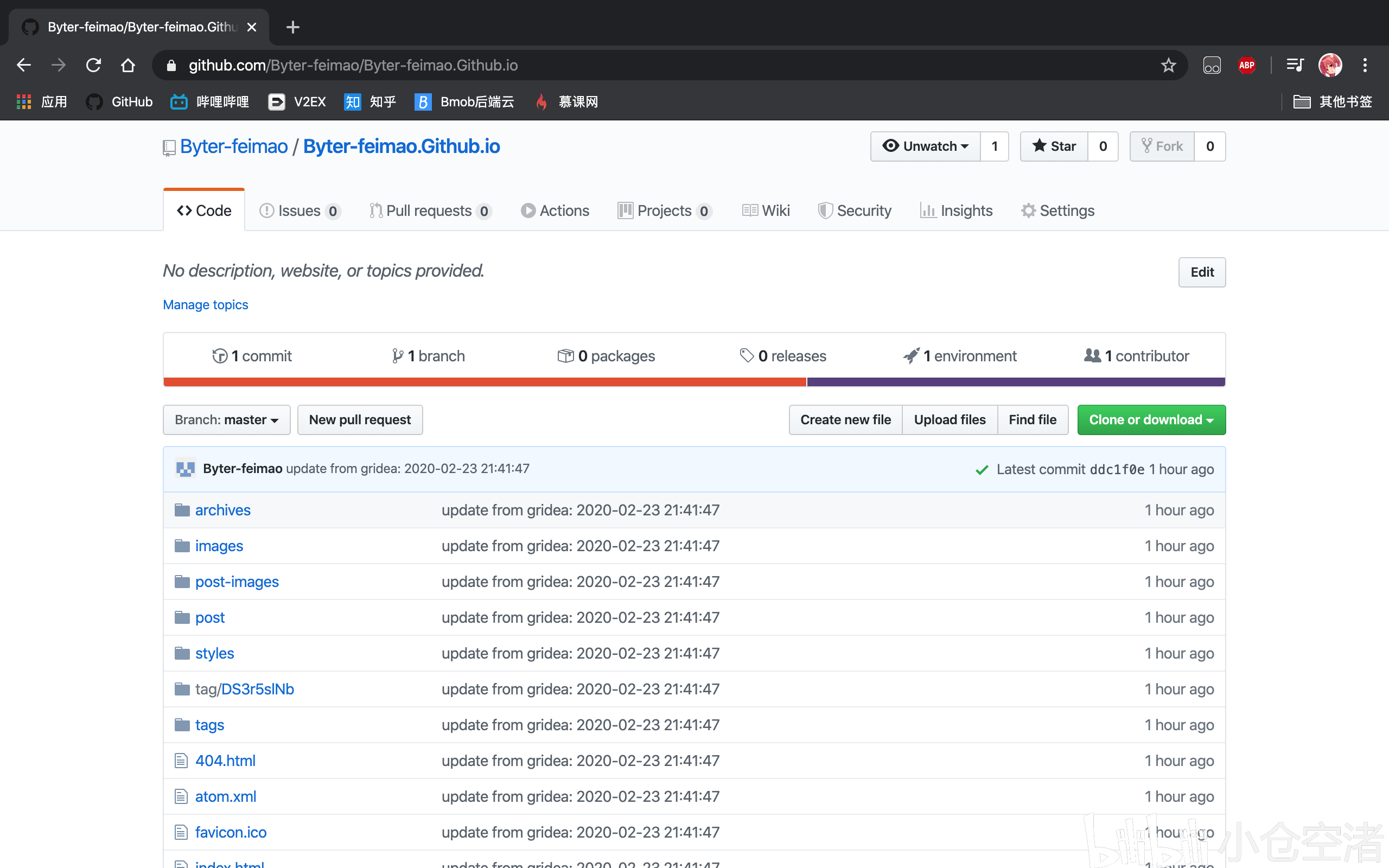The height and width of the screenshot is (868, 1389).
Task: Click the Find file button
Action: coord(1033,420)
